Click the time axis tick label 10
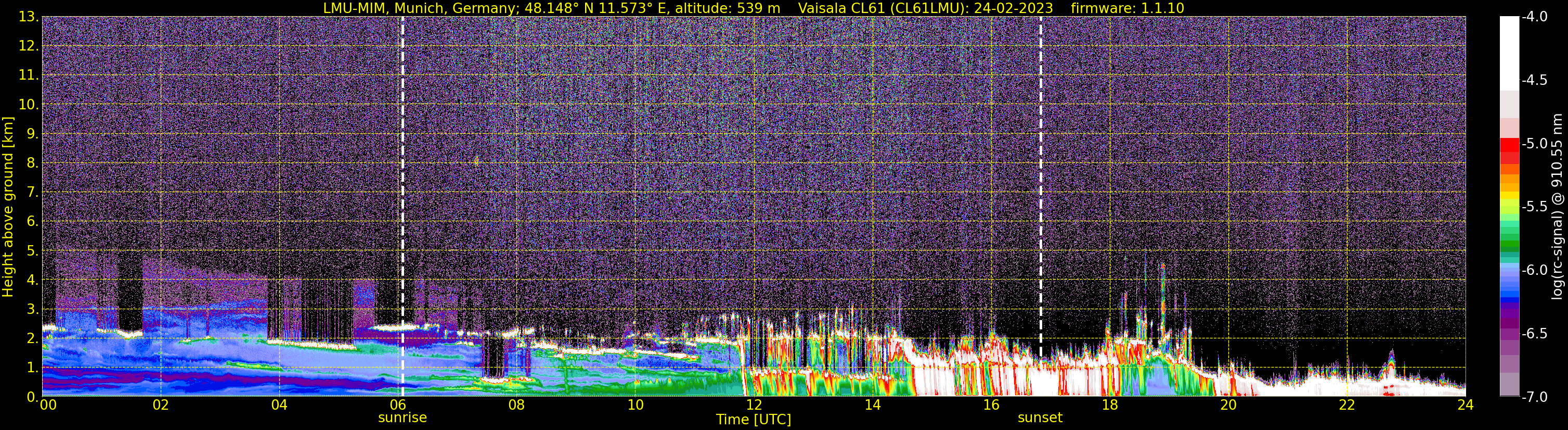Screen dimensions: 1568x430 635,405
